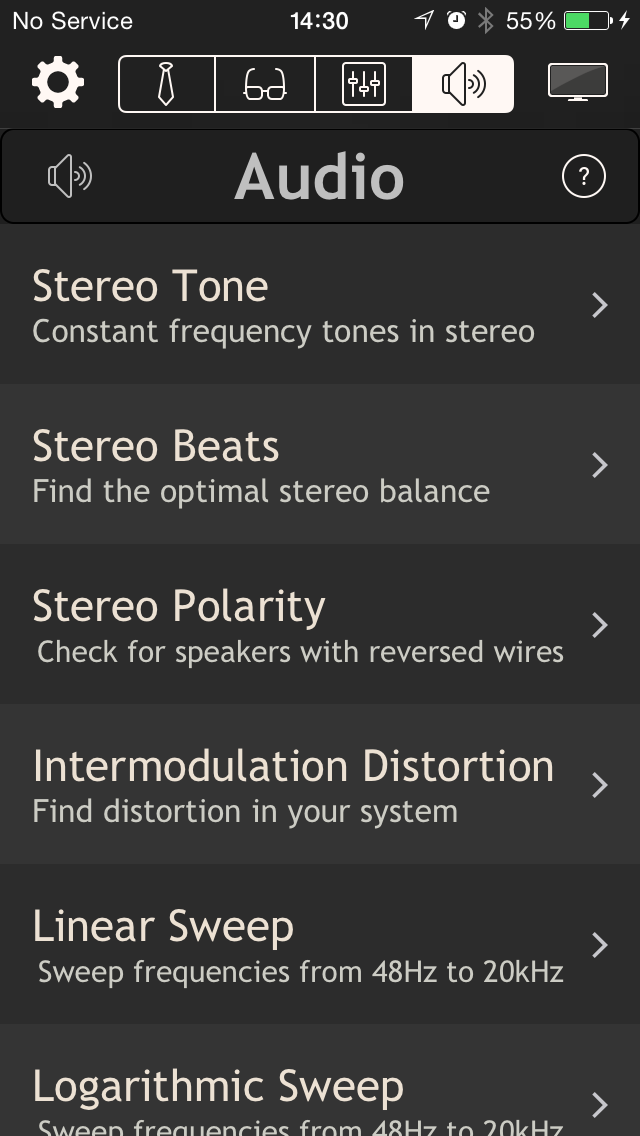Tap the speaker icon beside Audio title

click(70, 176)
